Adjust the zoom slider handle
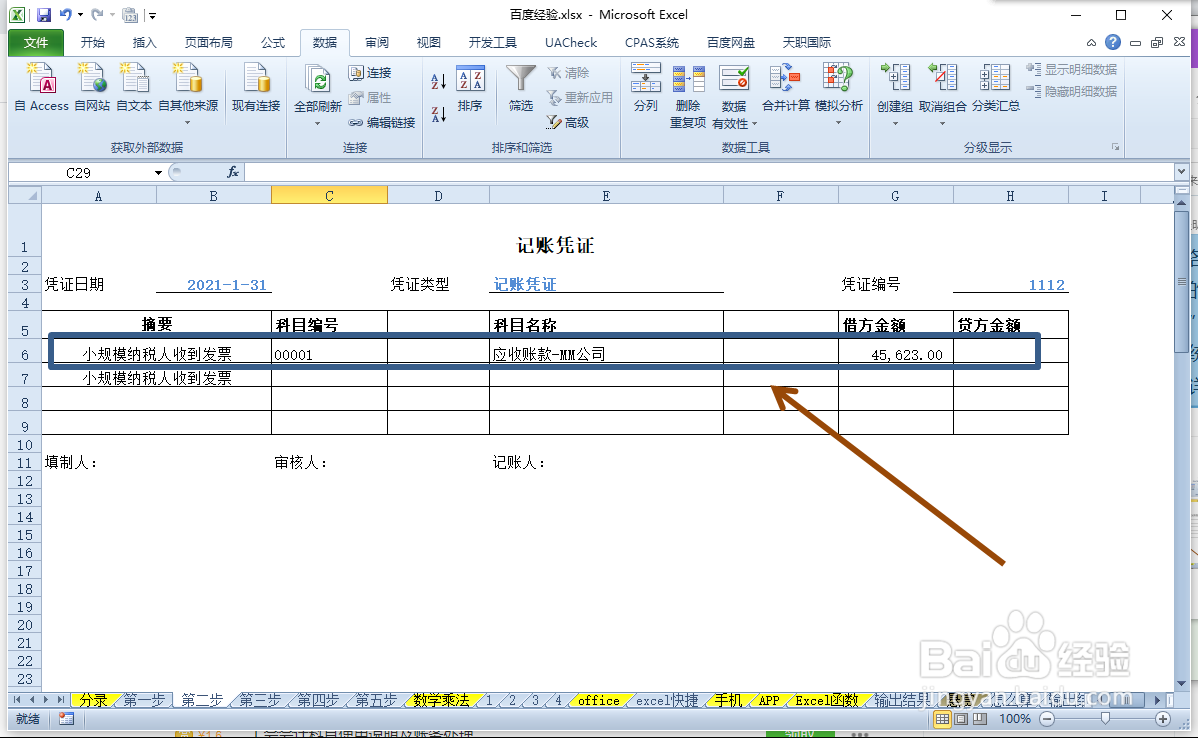 pos(1105,719)
